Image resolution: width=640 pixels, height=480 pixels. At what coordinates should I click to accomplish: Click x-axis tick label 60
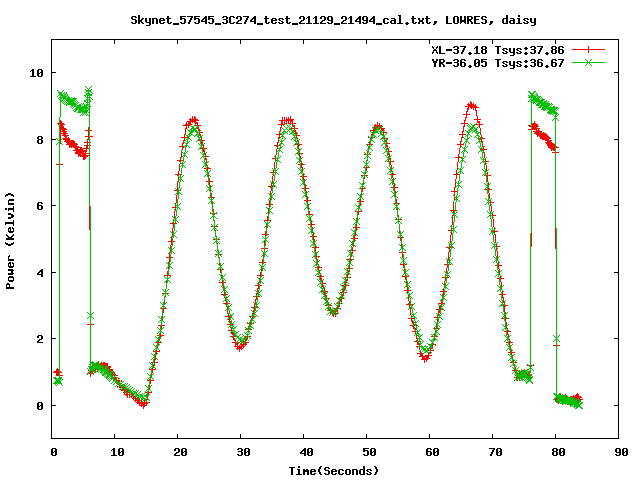[x=432, y=452]
